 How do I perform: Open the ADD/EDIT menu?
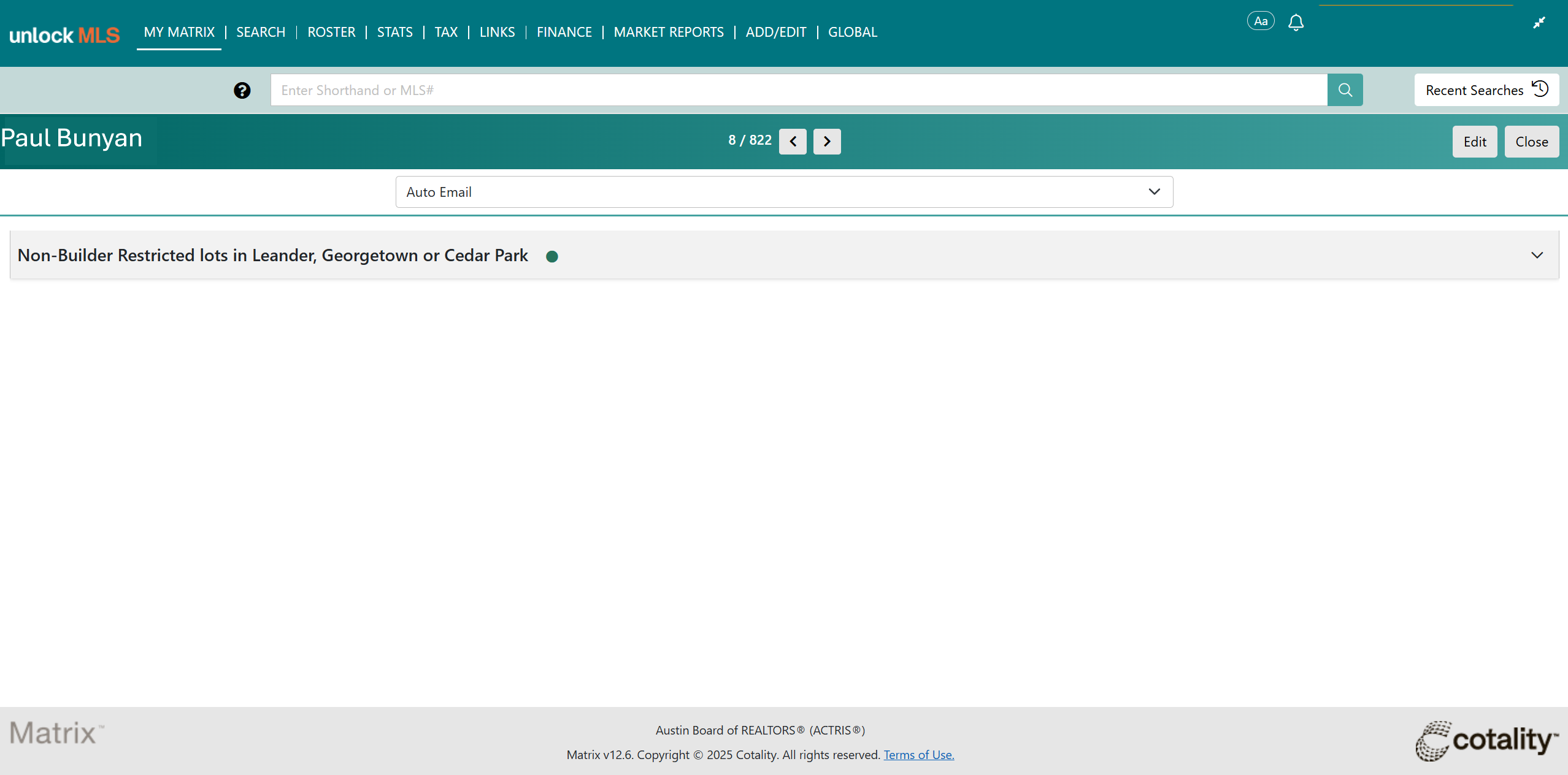pos(776,32)
